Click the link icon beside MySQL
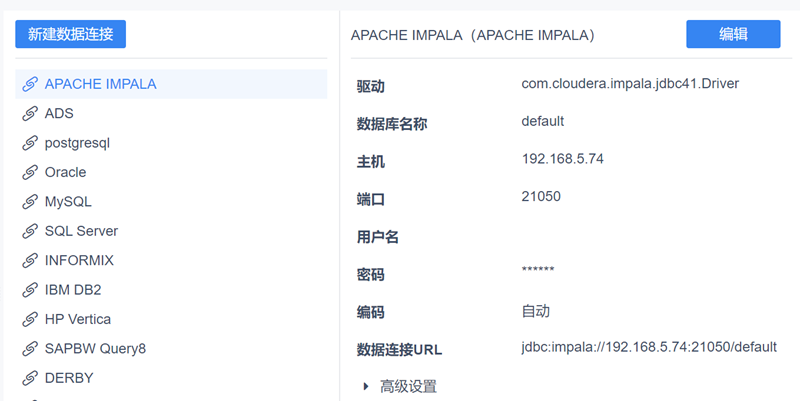The height and width of the screenshot is (401, 800). click(x=30, y=202)
